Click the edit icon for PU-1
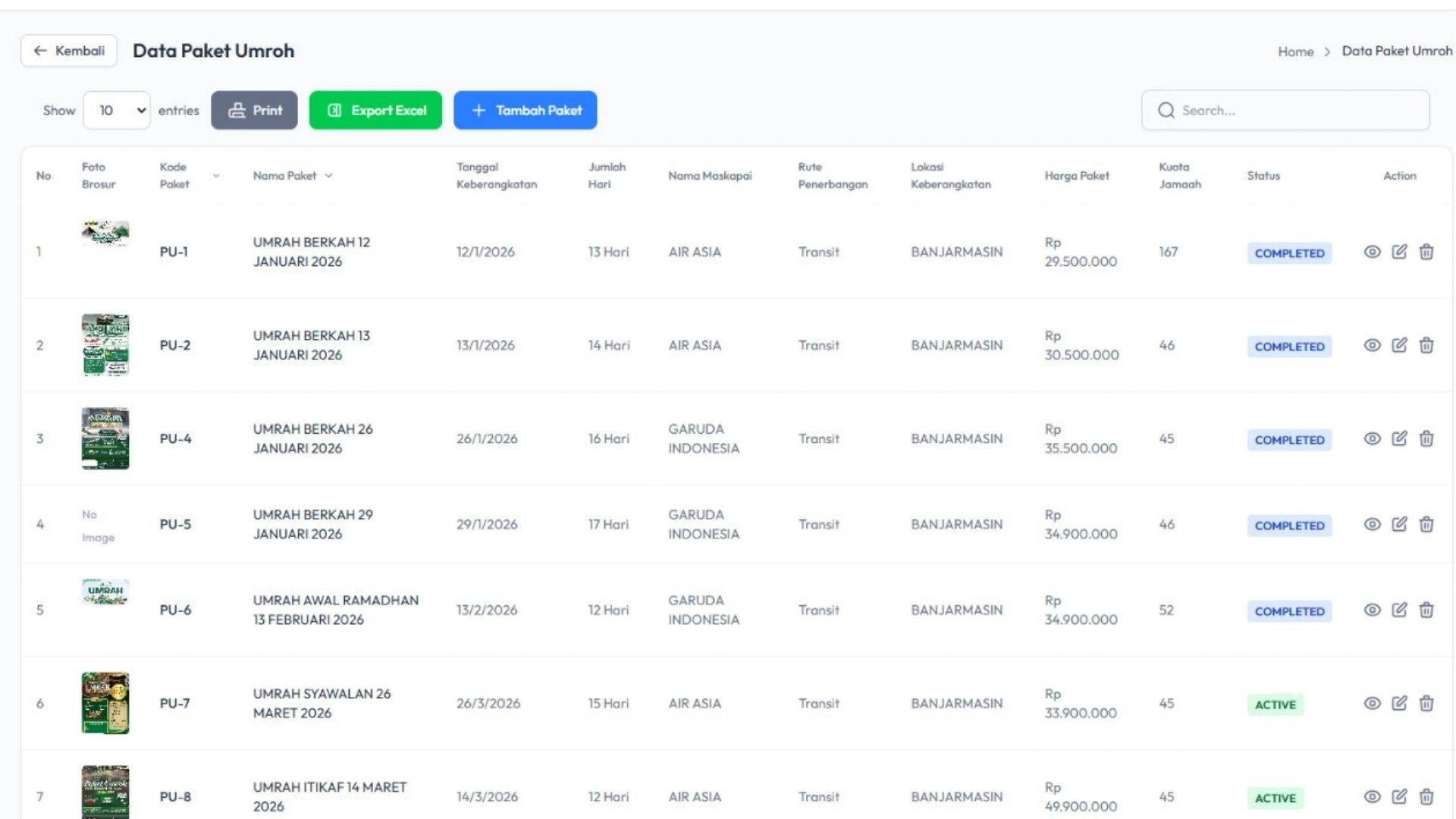 coord(1399,252)
